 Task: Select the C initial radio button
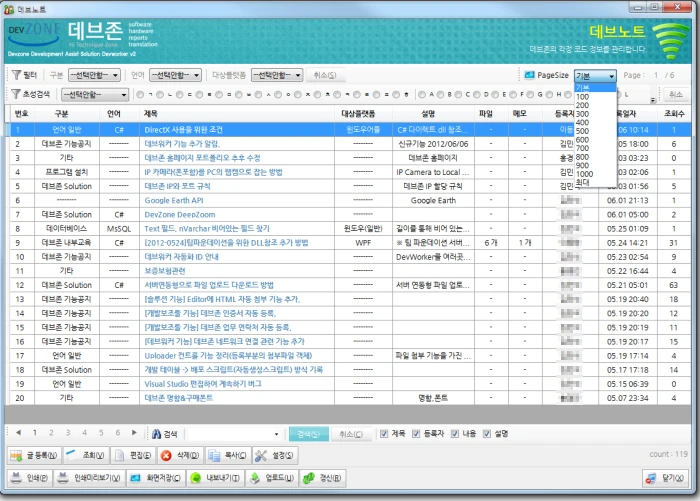coord(458,94)
